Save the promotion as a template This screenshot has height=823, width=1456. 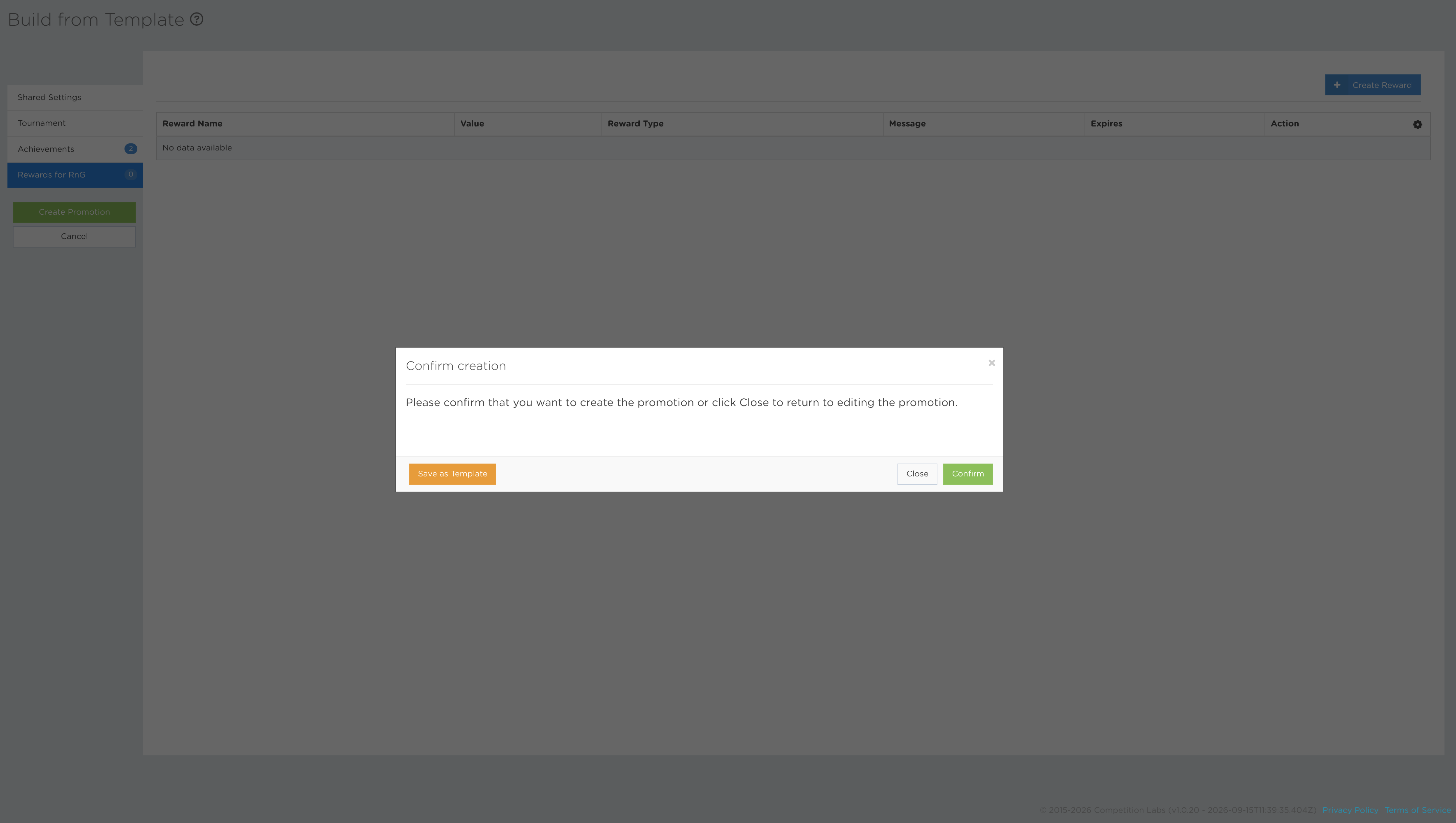(x=452, y=474)
